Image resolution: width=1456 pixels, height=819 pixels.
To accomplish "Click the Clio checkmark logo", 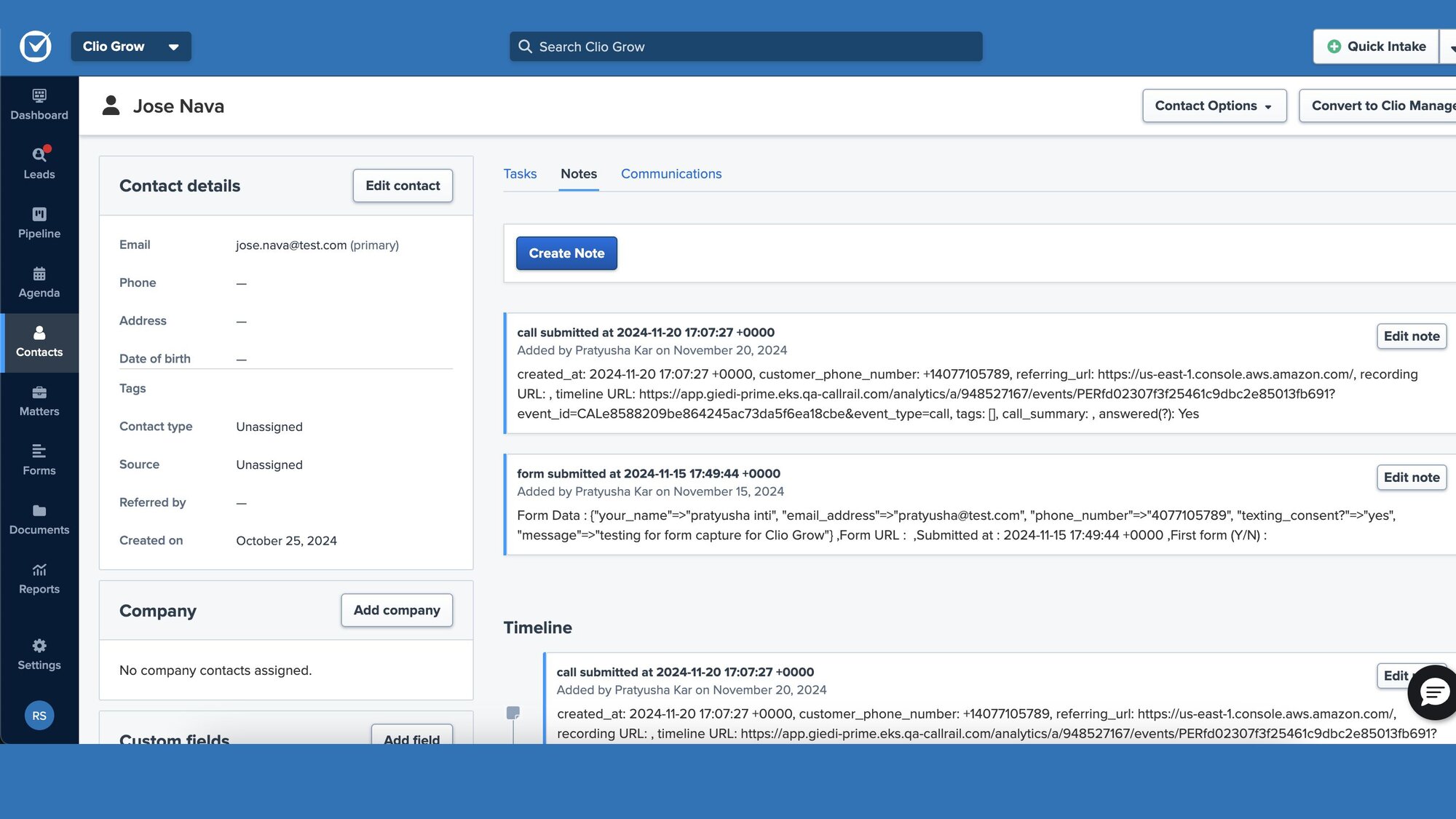I will (35, 47).
